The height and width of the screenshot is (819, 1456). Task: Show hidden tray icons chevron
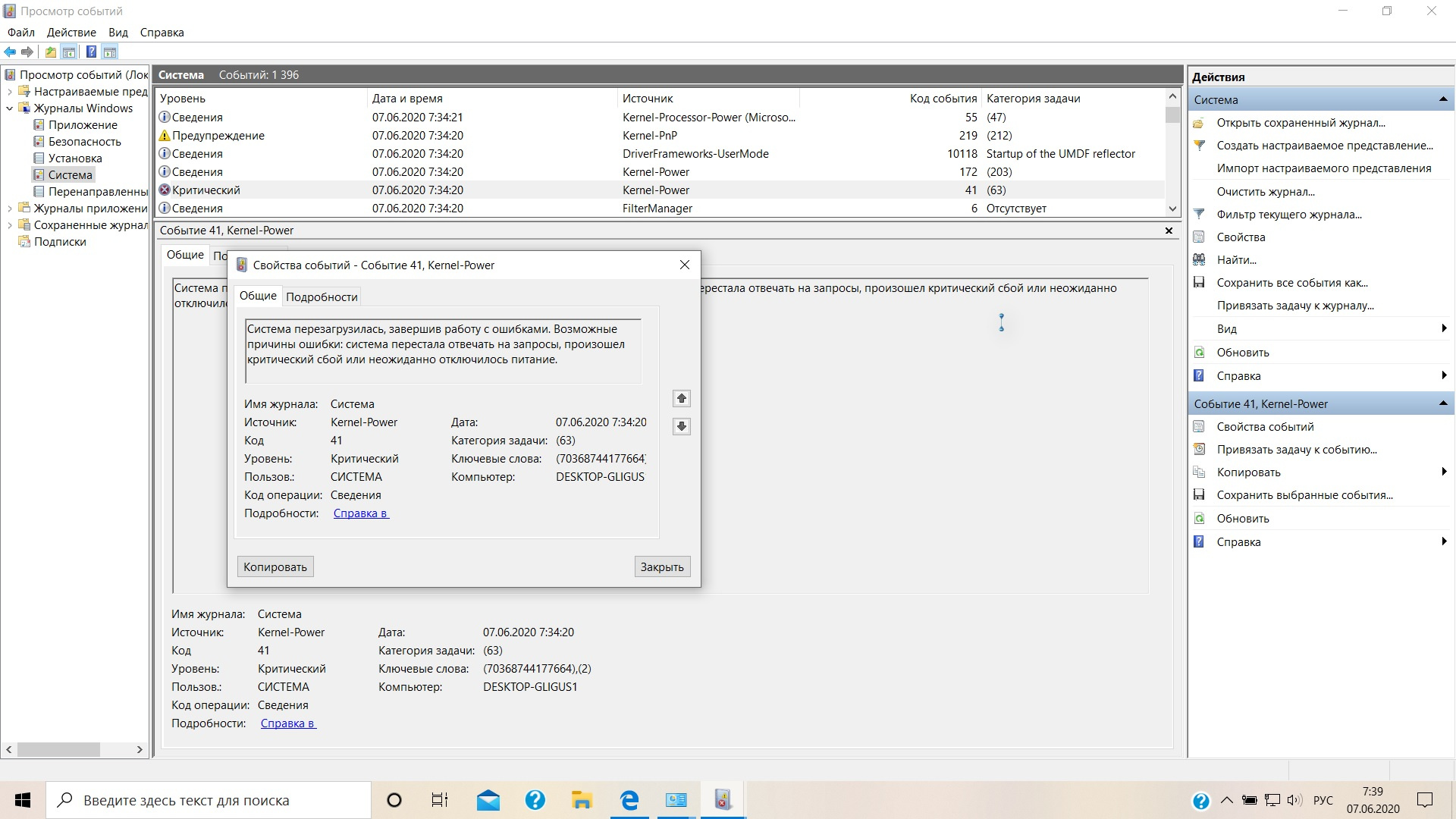click(1226, 800)
